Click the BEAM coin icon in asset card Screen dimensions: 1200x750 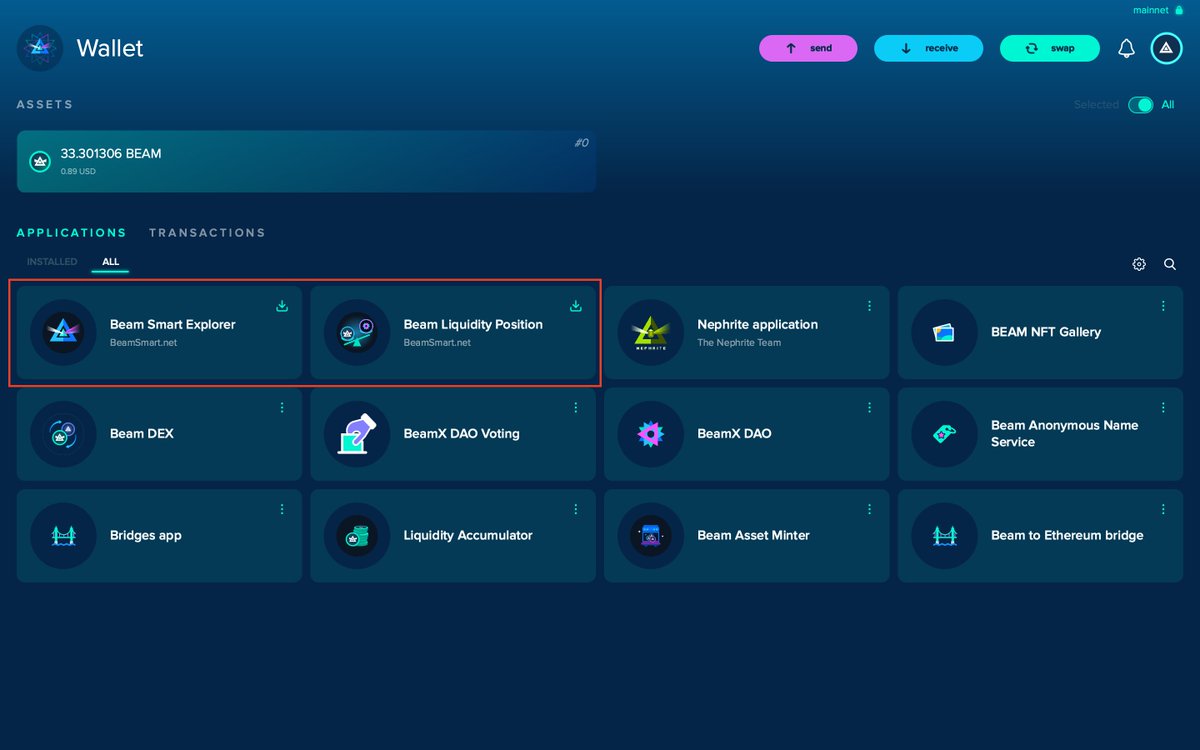point(40,161)
